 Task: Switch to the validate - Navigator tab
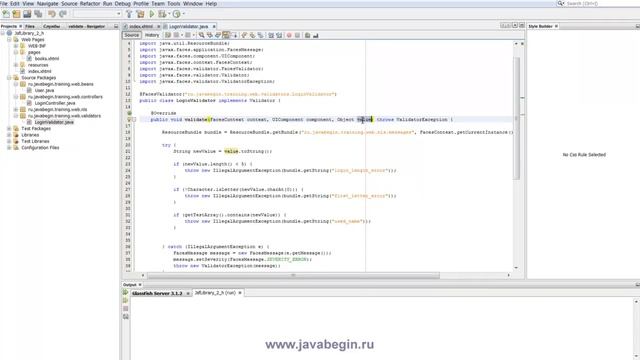(x=87, y=26)
